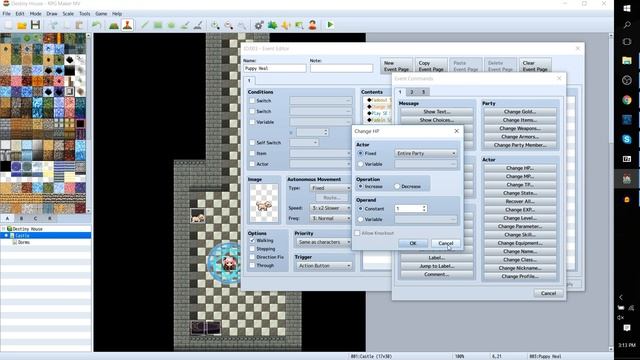This screenshot has width=640, height=360.
Task: Open Freq dropdown showing Normal
Action: (331, 218)
